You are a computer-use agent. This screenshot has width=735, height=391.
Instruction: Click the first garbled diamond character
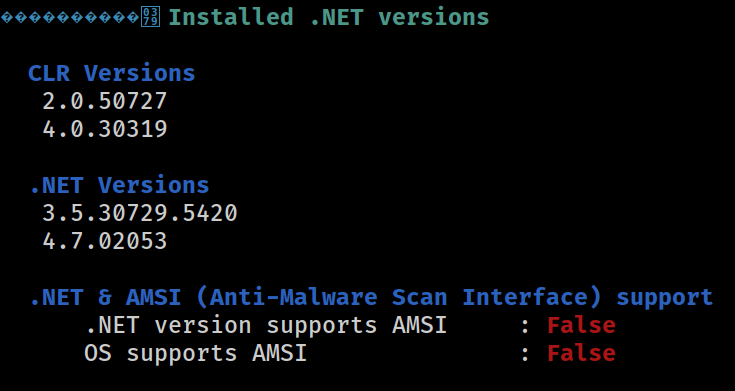tap(8, 18)
